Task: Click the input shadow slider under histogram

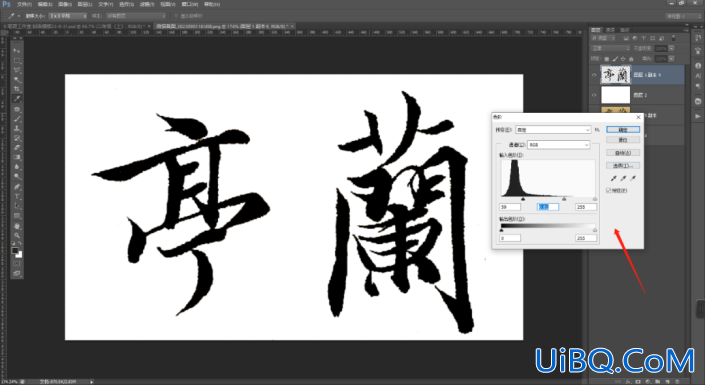Action: click(523, 199)
